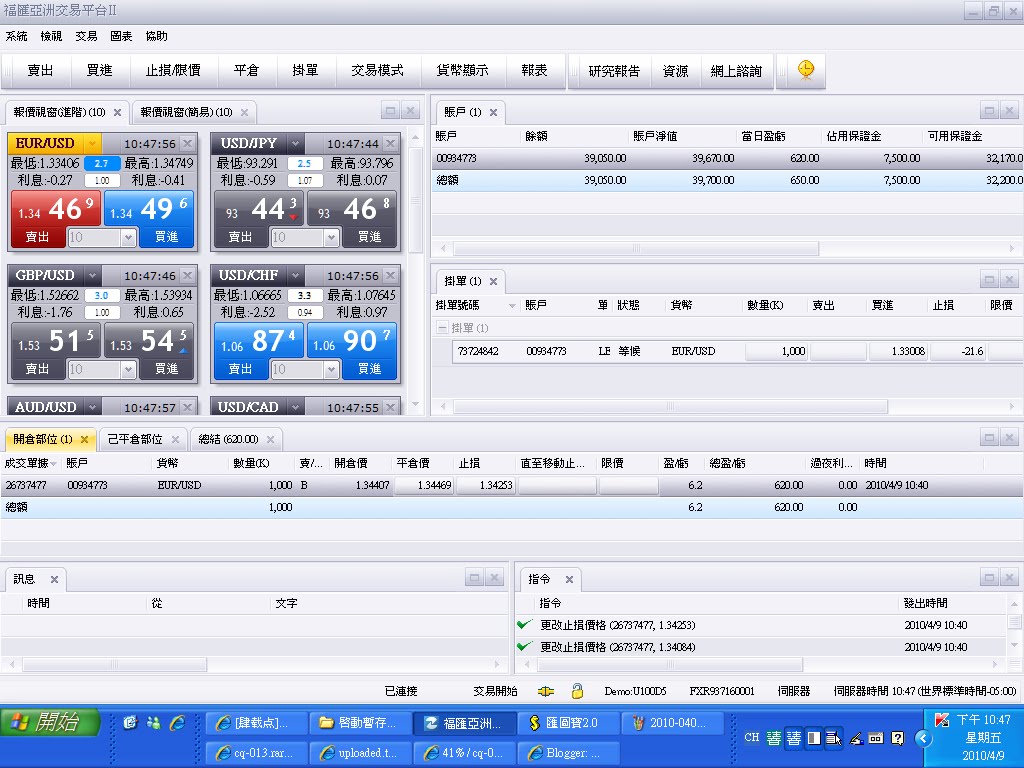
Task: Open the USD/JPY pair dropdown
Action: [295, 143]
